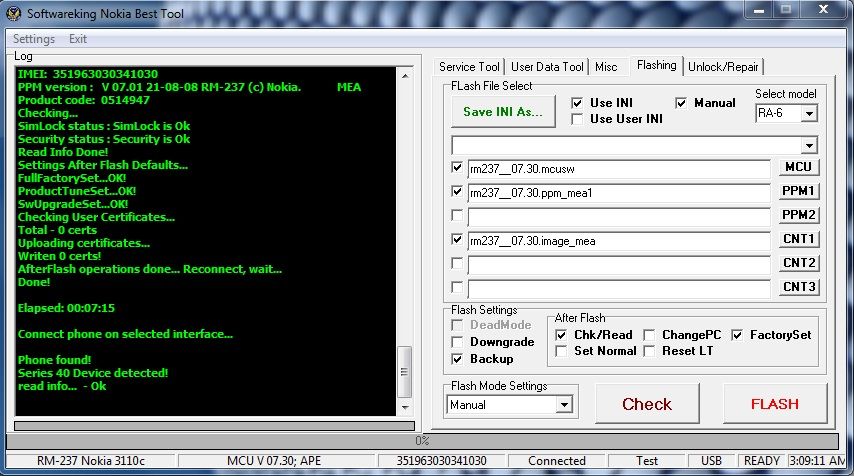Uncheck the CNT1 file checkbox
Screen dimensions: 854x476
(x=457, y=240)
